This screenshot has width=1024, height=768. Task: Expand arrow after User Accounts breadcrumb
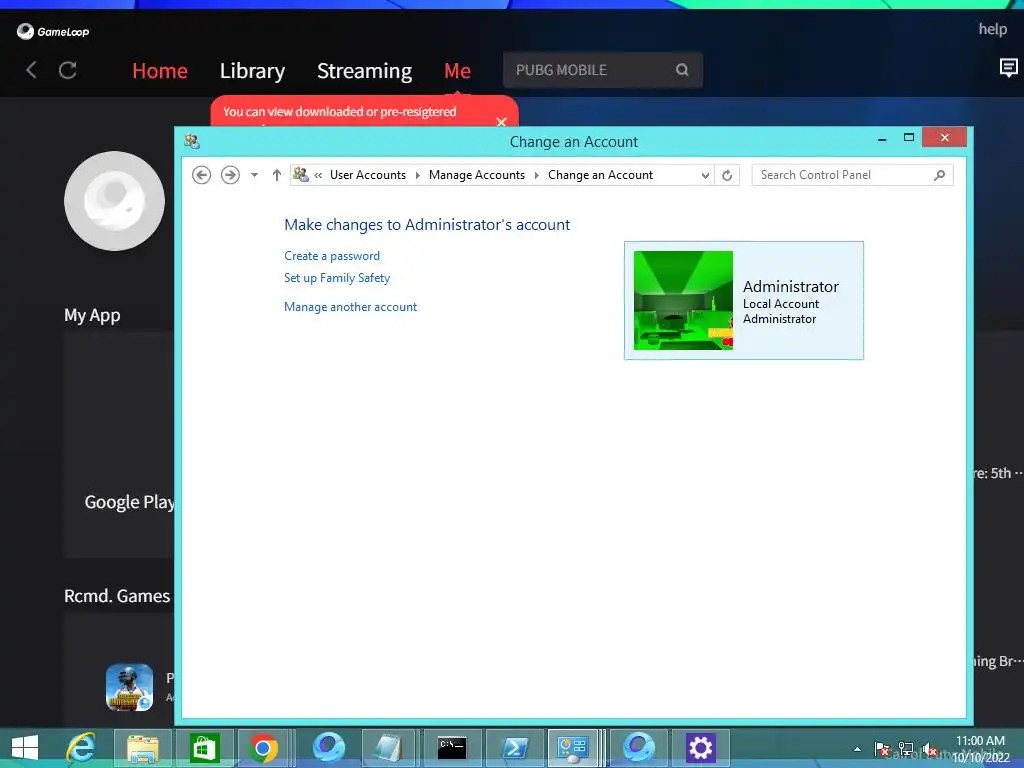[417, 175]
